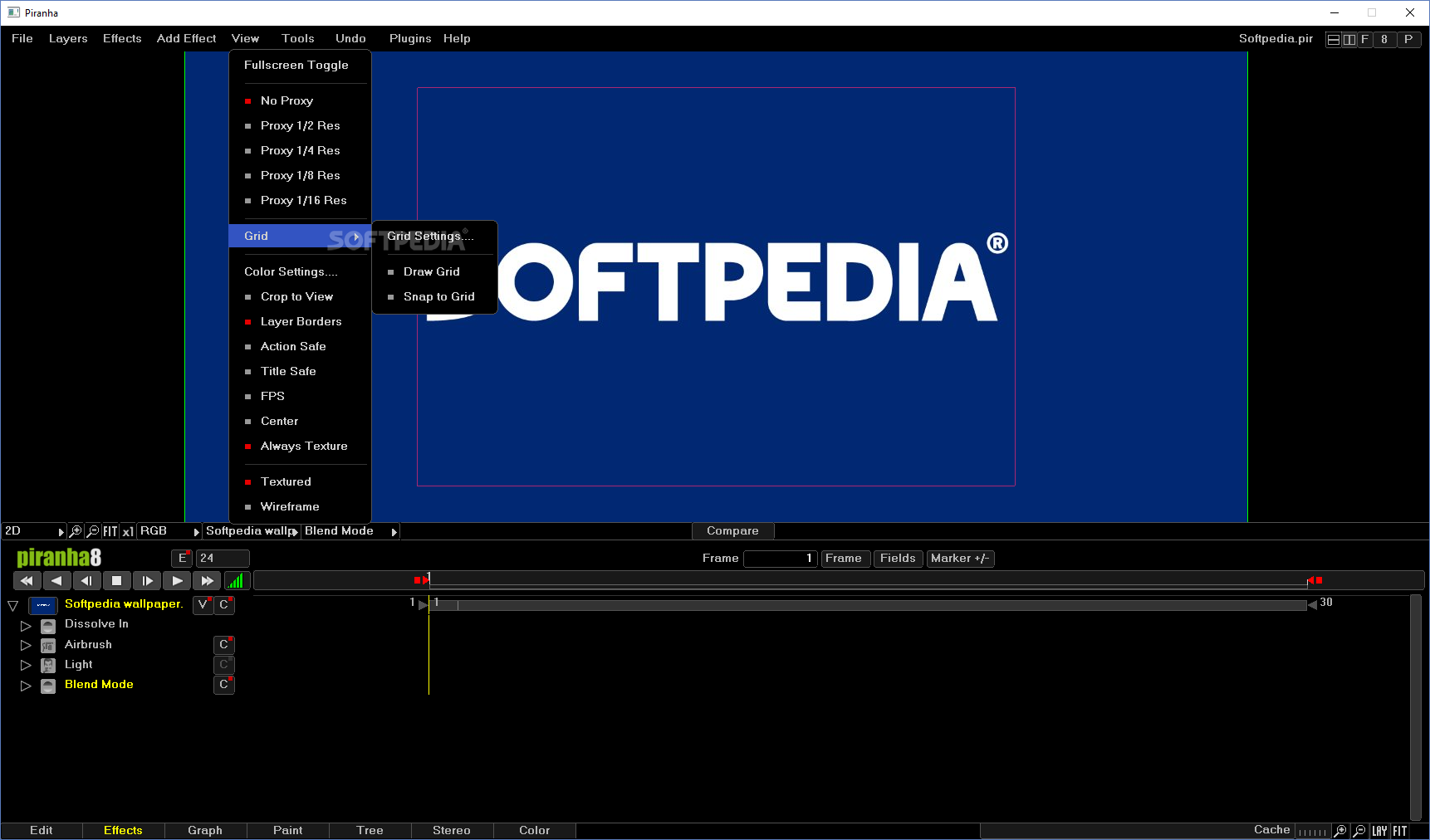This screenshot has width=1430, height=840.
Task: Expand the Dissolve In effect
Action: [x=26, y=625]
